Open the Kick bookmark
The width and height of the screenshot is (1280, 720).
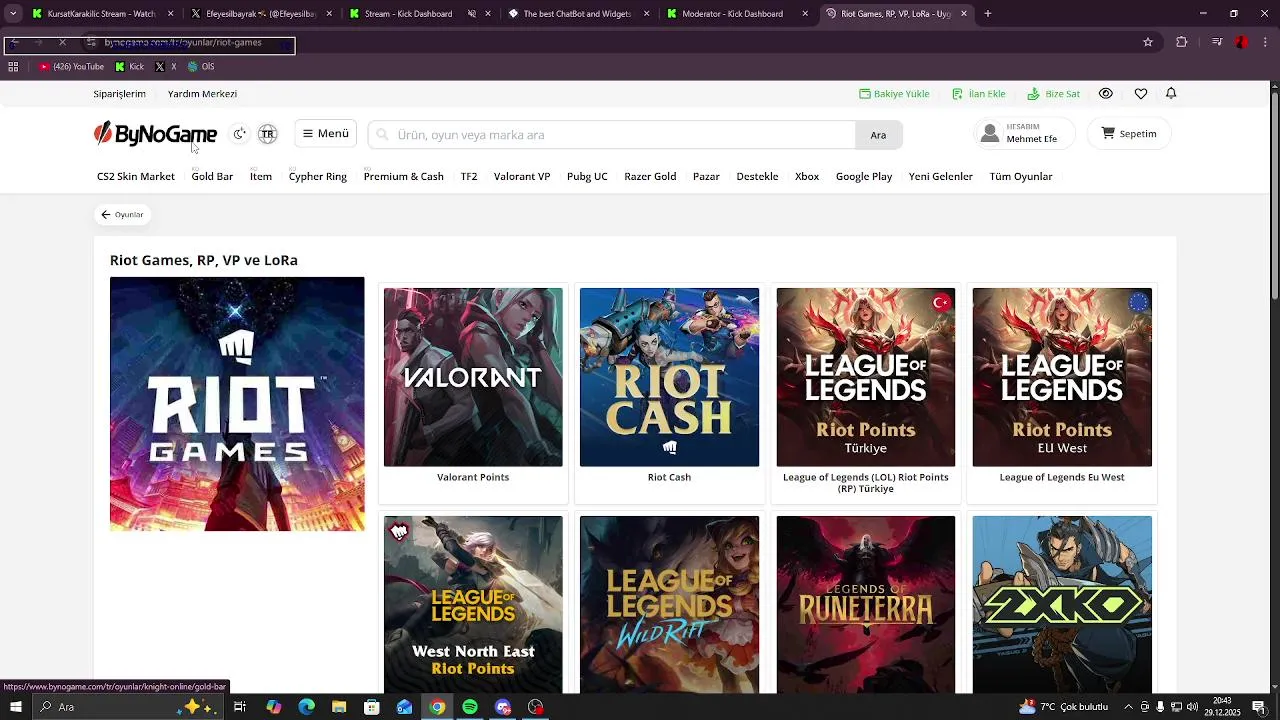point(130,67)
